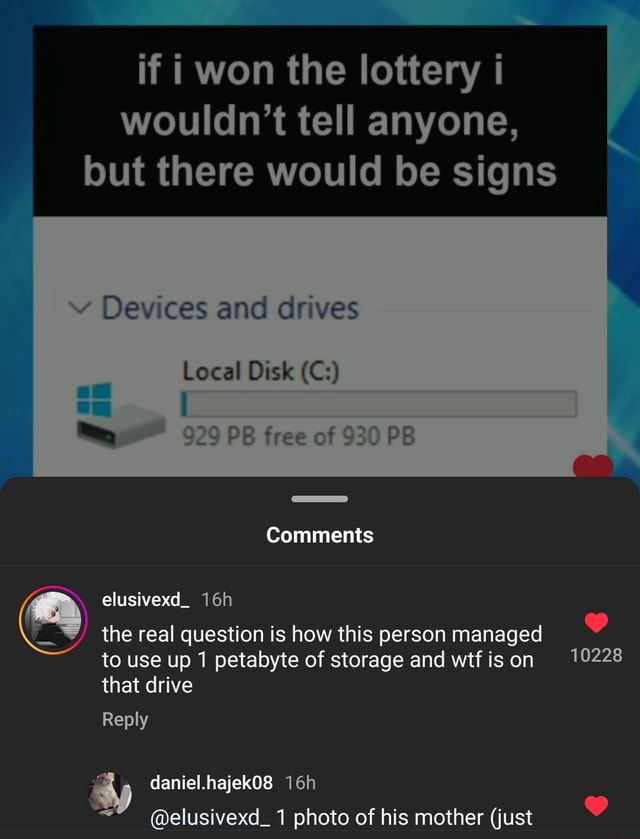Viewport: 640px width, 839px height.
Task: Open the daniel.hajek08 username link
Action: tap(211, 783)
